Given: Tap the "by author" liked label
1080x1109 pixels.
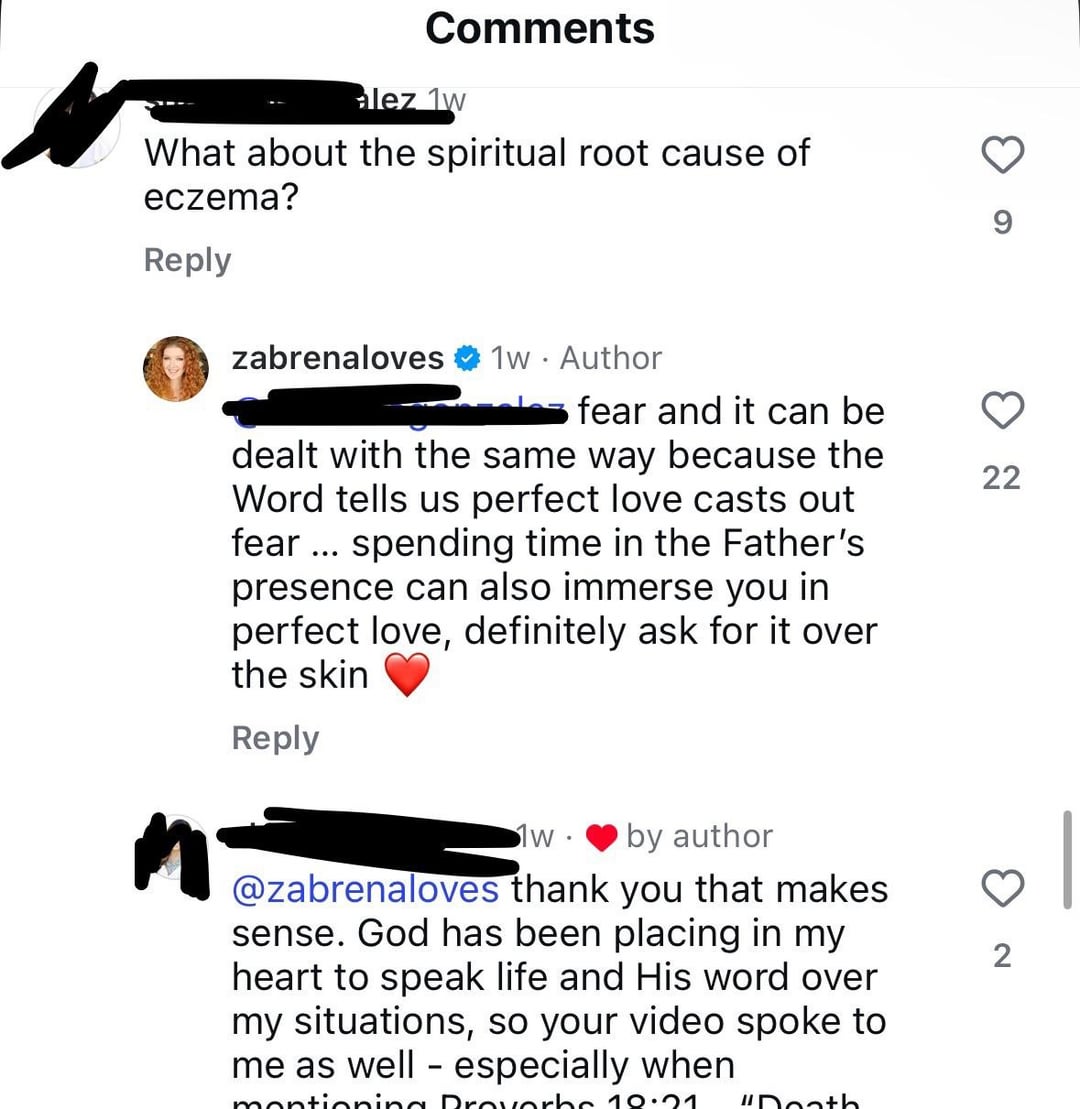Looking at the screenshot, I should click(699, 837).
